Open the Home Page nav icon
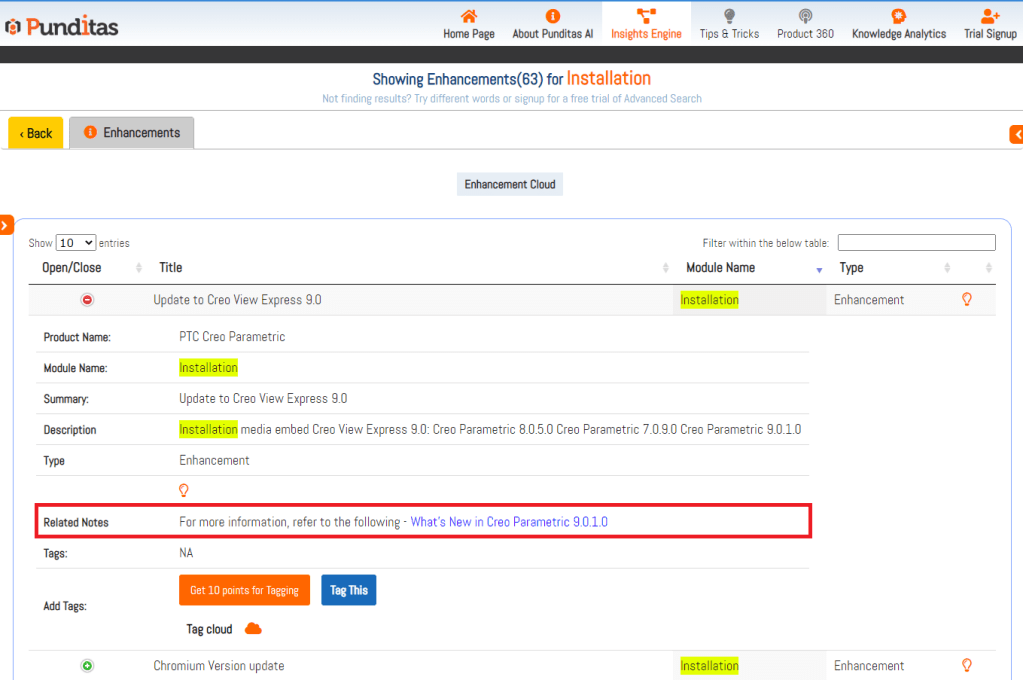 click(x=468, y=16)
